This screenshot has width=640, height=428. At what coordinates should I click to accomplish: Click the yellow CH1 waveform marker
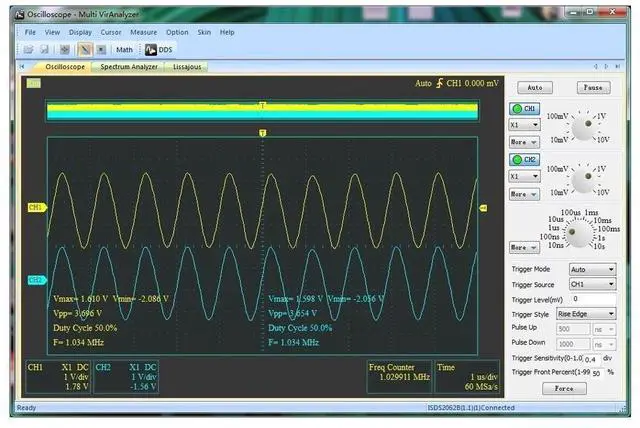(35, 208)
